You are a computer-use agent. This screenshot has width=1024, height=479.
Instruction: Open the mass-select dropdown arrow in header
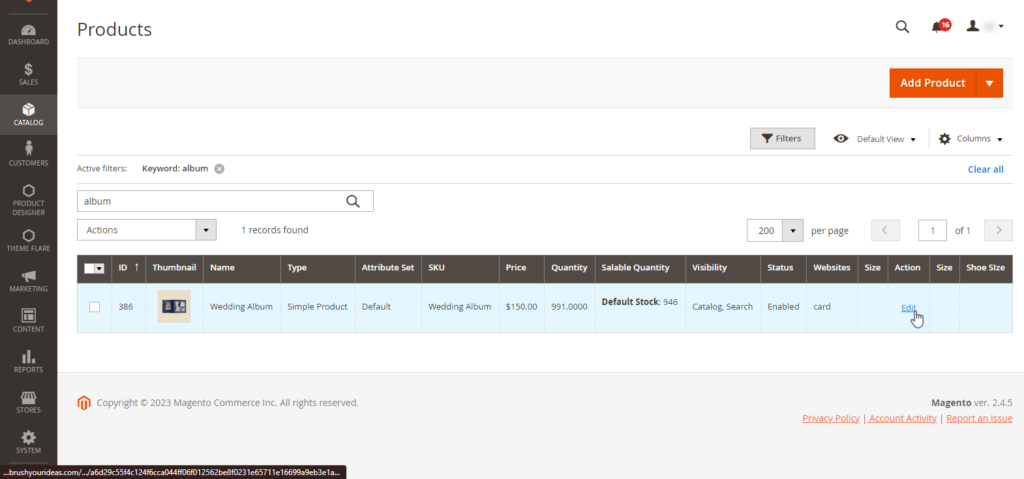coord(100,268)
